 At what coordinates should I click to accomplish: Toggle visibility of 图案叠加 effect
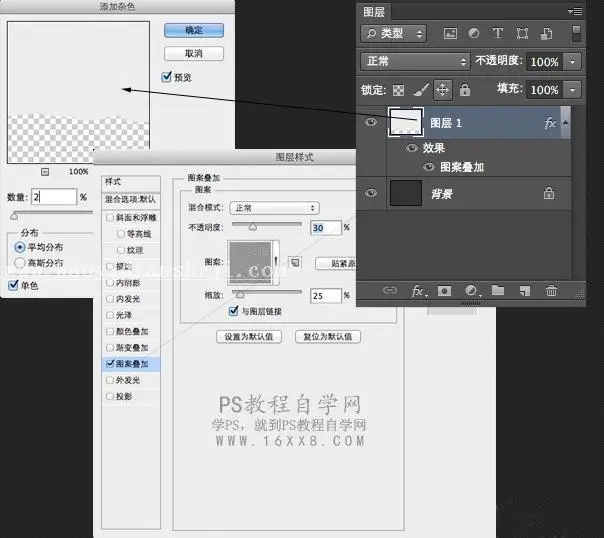click(429, 167)
